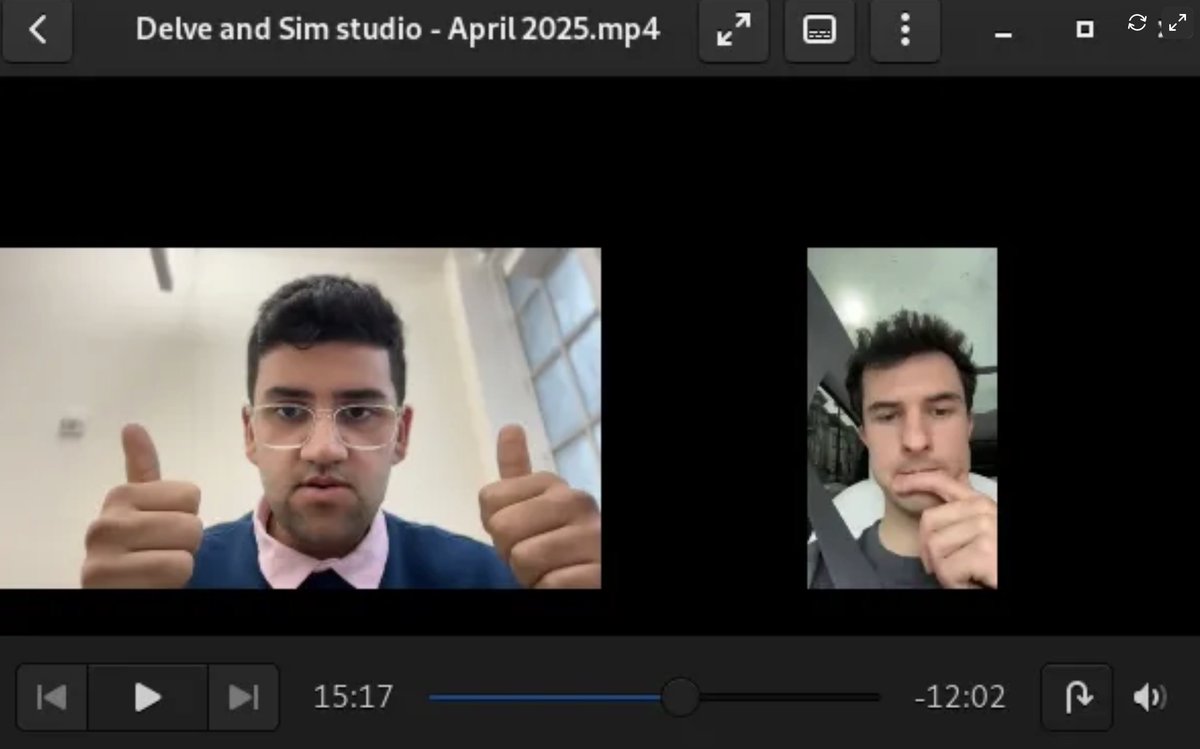Click the seek slider knob
Screen dimensions: 1200x749
pyautogui.click(x=680, y=697)
